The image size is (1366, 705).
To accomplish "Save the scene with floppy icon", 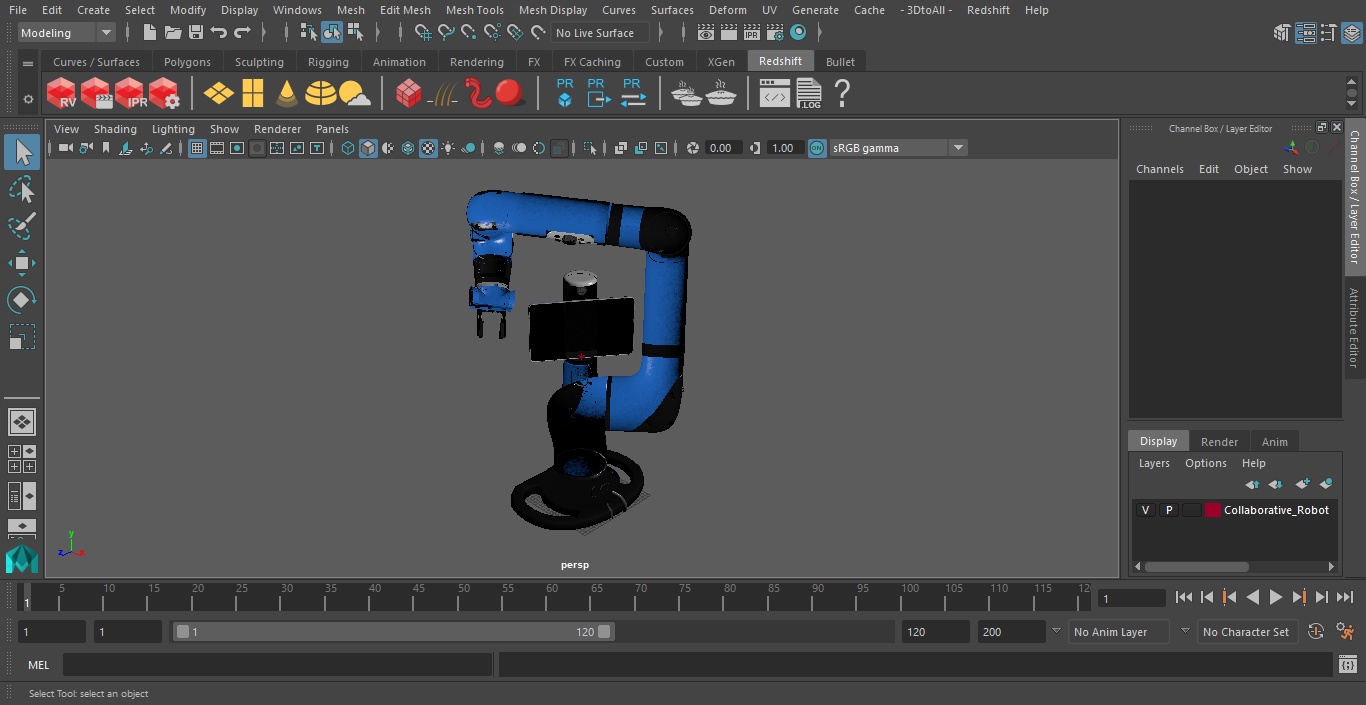I will [196, 33].
